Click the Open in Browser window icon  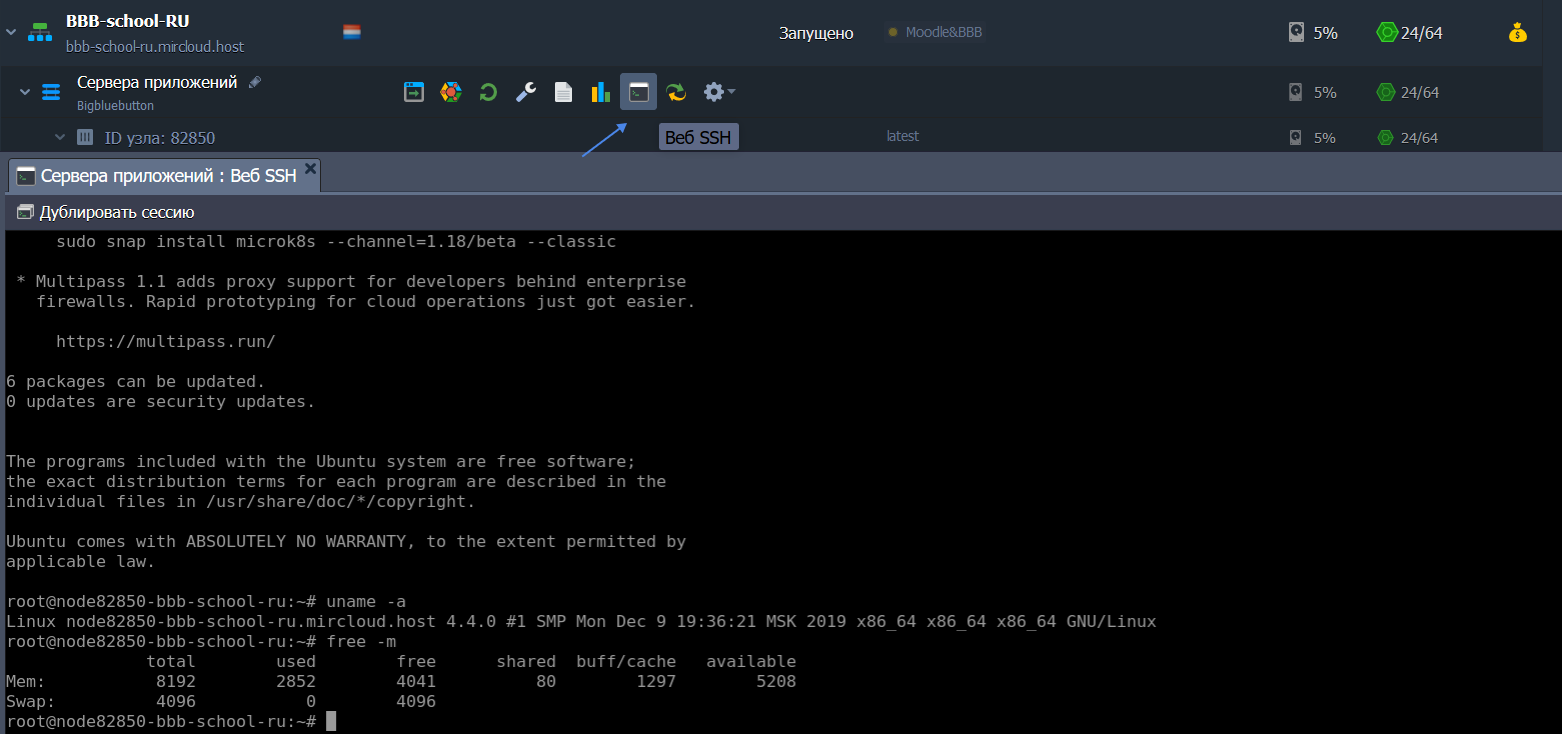(x=413, y=92)
